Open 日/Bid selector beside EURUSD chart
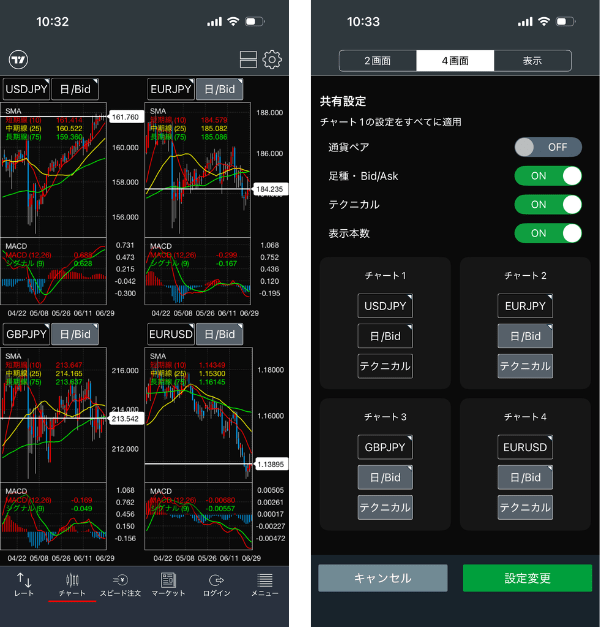The image size is (600, 627). click(220, 334)
